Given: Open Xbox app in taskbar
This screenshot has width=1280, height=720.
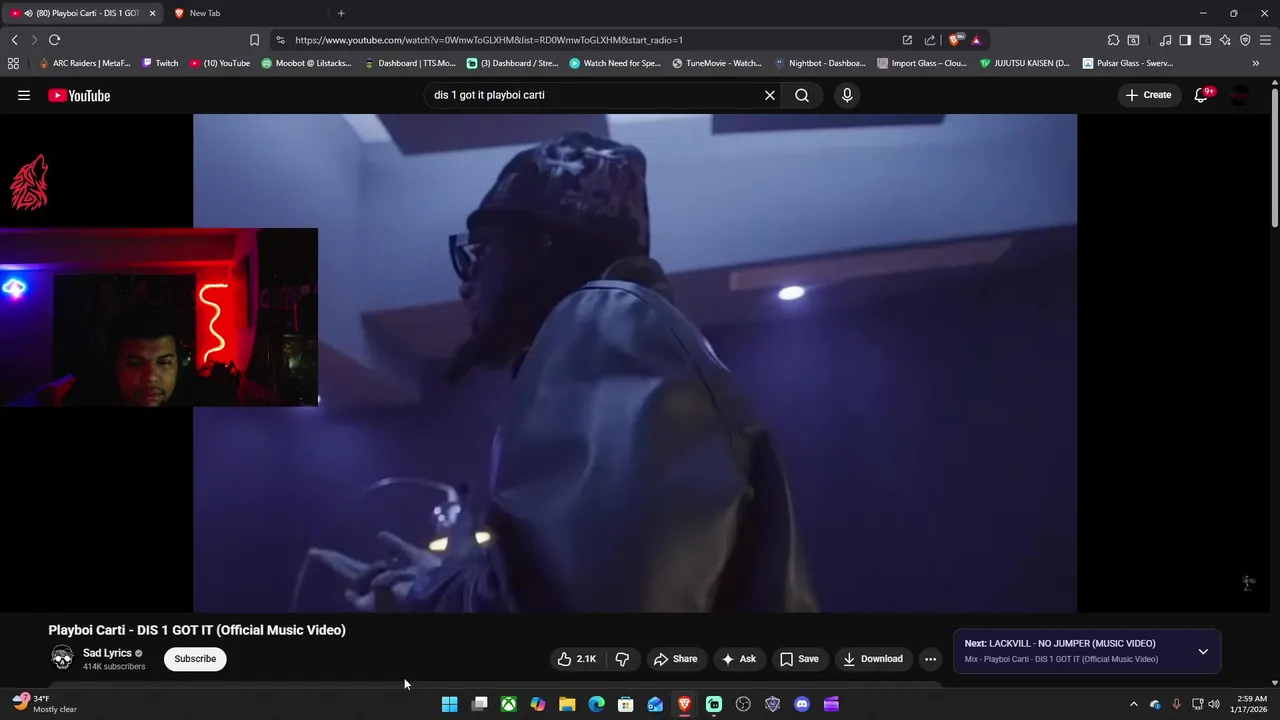Looking at the screenshot, I should tap(509, 704).
